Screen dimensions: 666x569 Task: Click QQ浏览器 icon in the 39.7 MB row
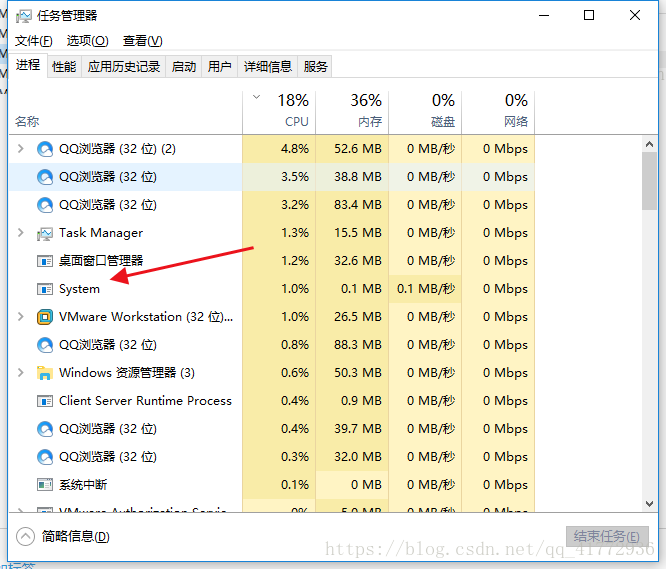[45, 429]
